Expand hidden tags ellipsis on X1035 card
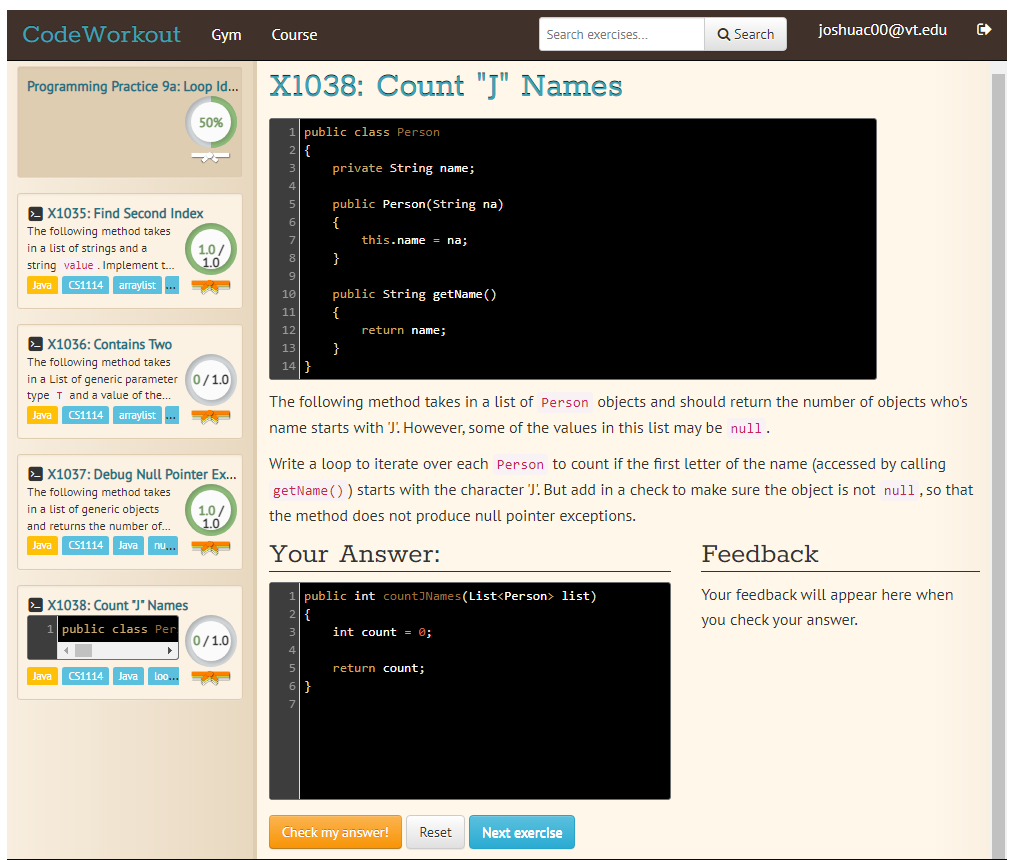 (169, 284)
